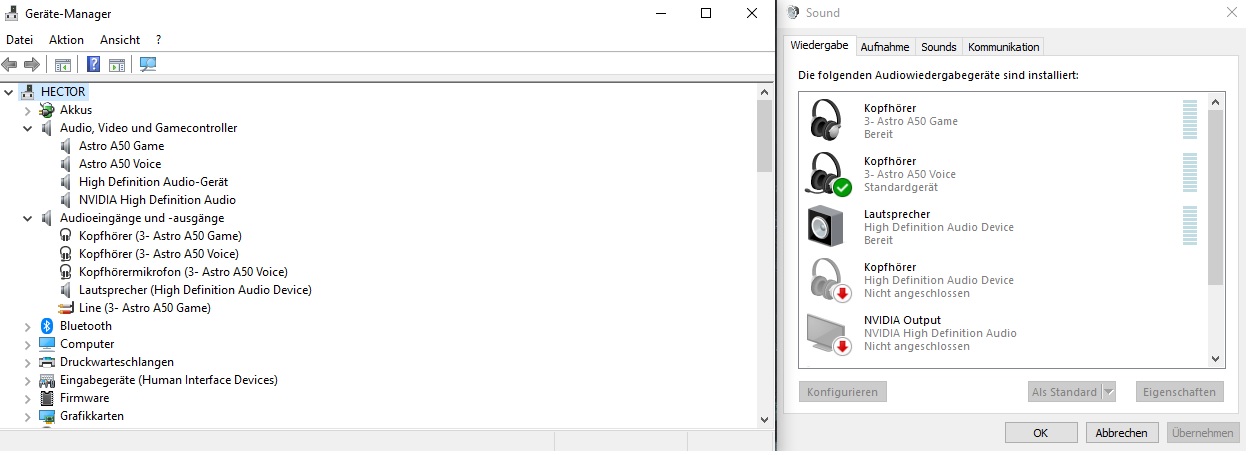Viewport: 1249px width, 455px height.
Task: Click the Astro A50 Game level meter
Action: 1190,120
